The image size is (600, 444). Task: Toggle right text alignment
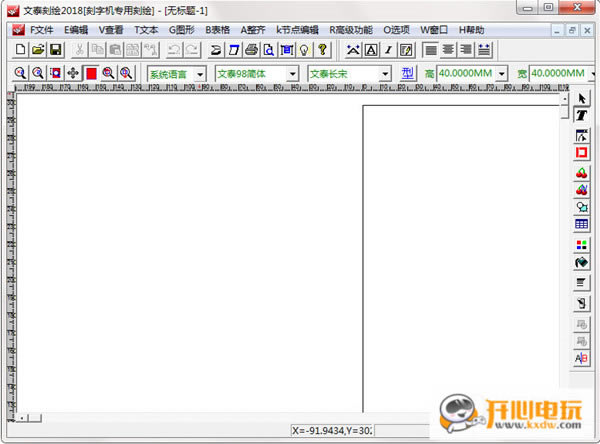[466, 50]
